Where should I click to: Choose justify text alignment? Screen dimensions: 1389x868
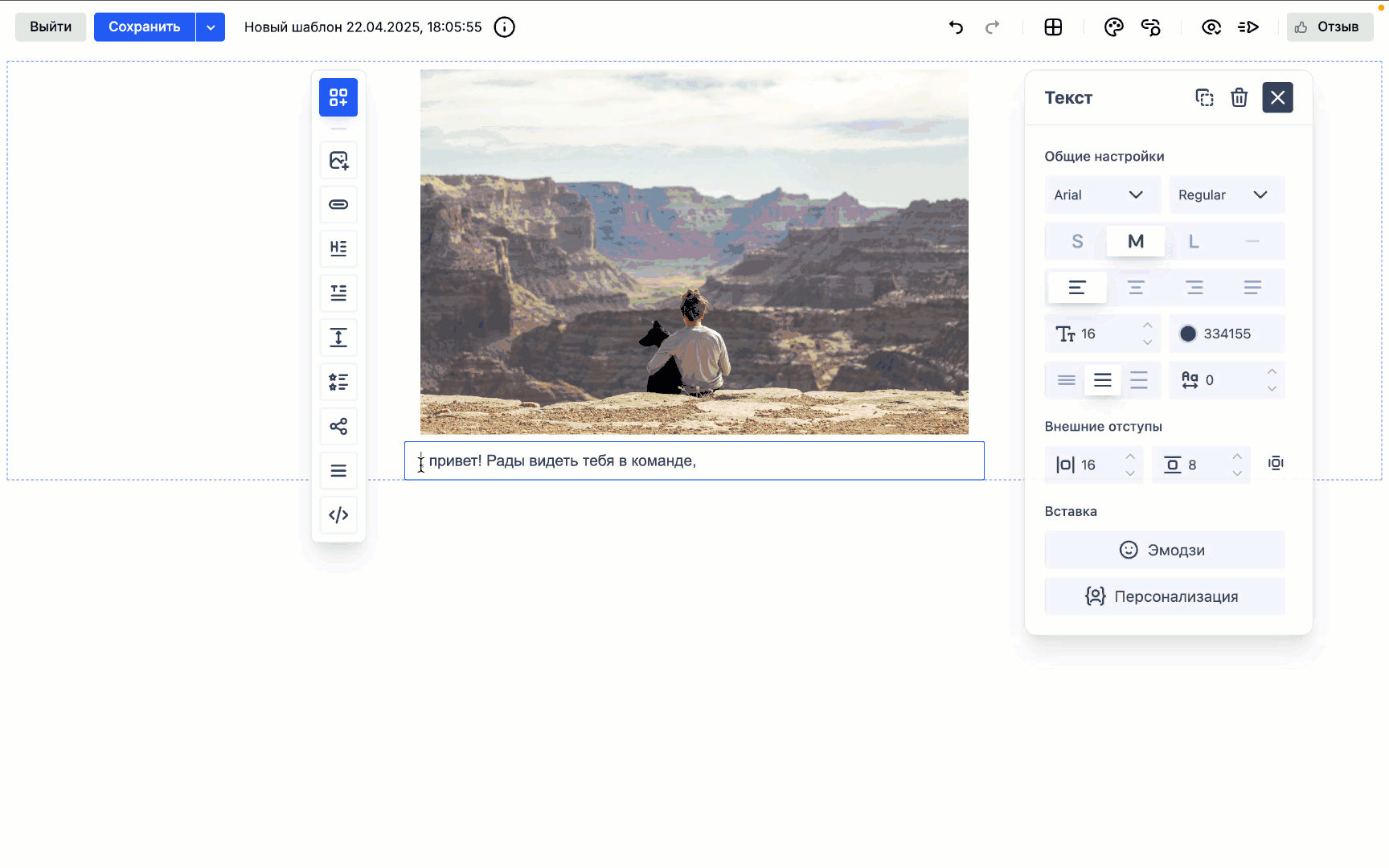coord(1252,288)
